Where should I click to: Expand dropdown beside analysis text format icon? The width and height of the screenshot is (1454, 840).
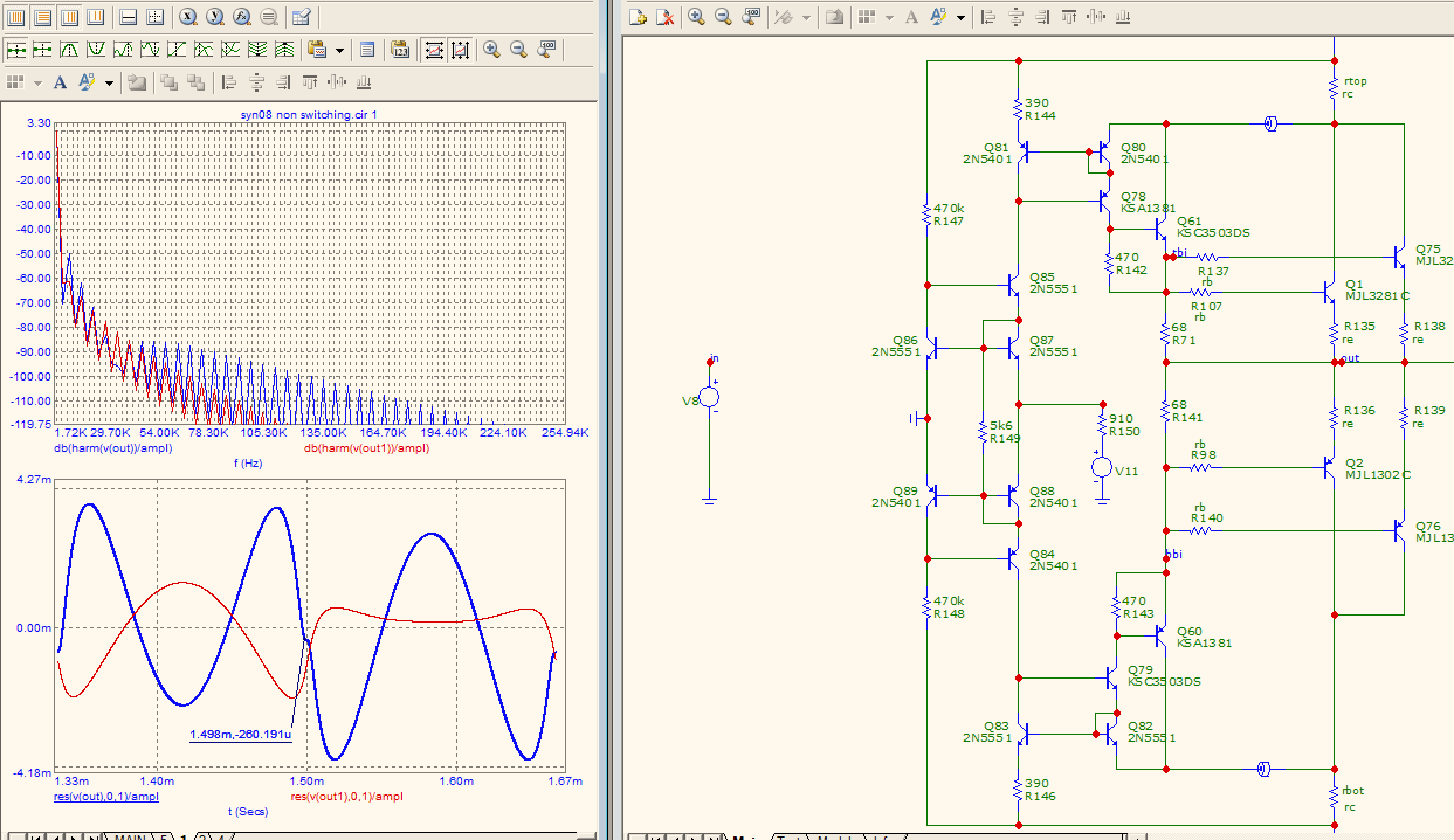click(x=109, y=83)
